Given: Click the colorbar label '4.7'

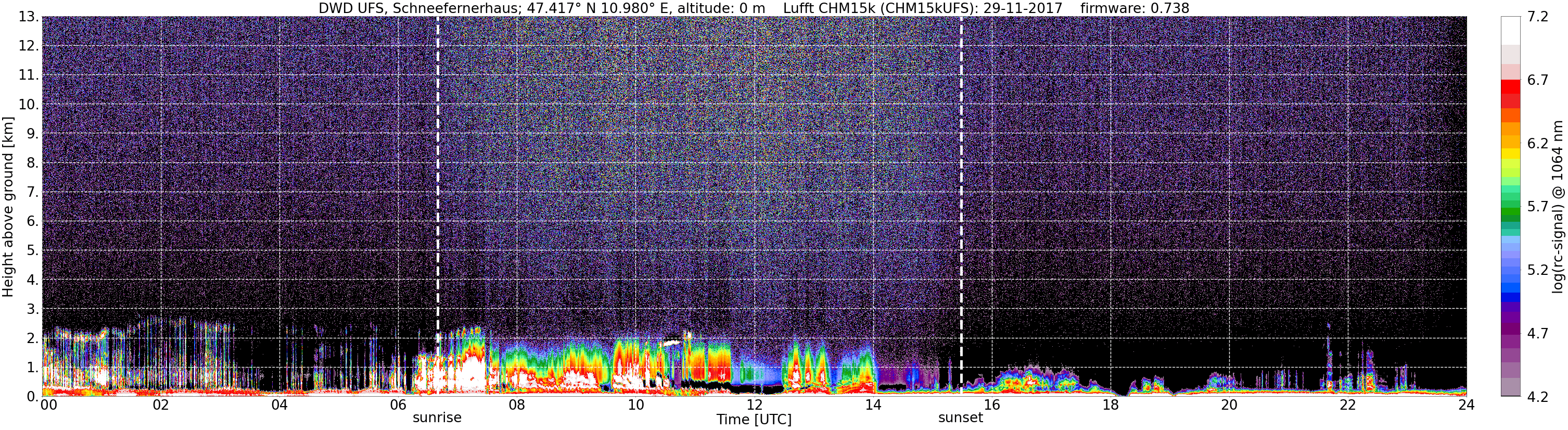Looking at the screenshot, I should coord(1538,333).
